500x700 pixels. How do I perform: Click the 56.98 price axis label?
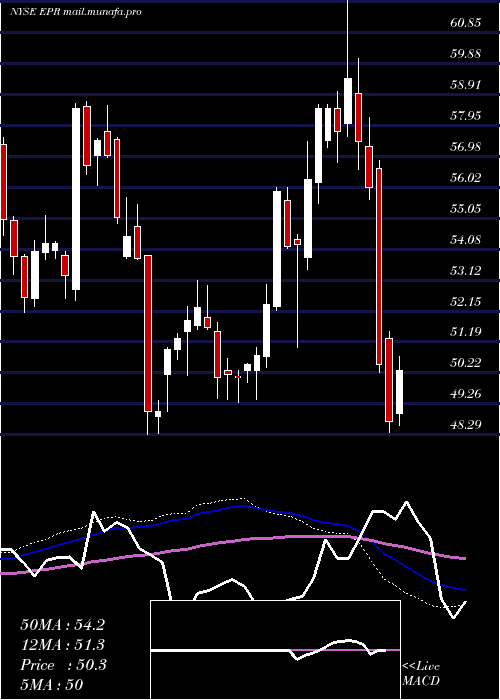tap(466, 146)
